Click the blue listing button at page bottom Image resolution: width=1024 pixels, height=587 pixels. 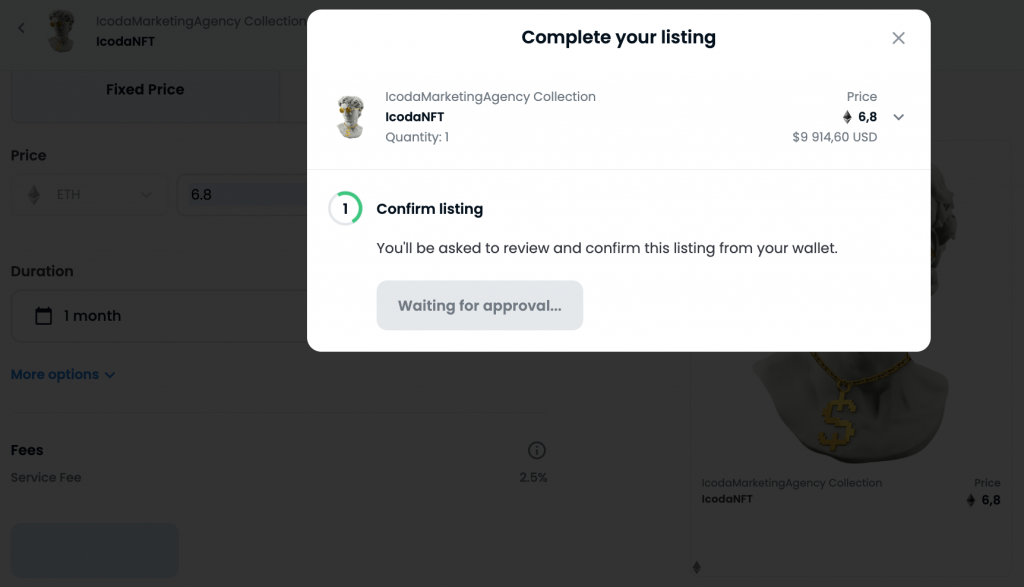click(x=95, y=549)
